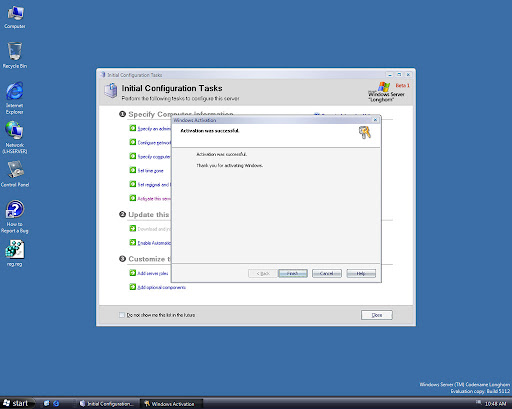
Task: Select the reg.reg file on the desktop
Action: (x=15, y=253)
